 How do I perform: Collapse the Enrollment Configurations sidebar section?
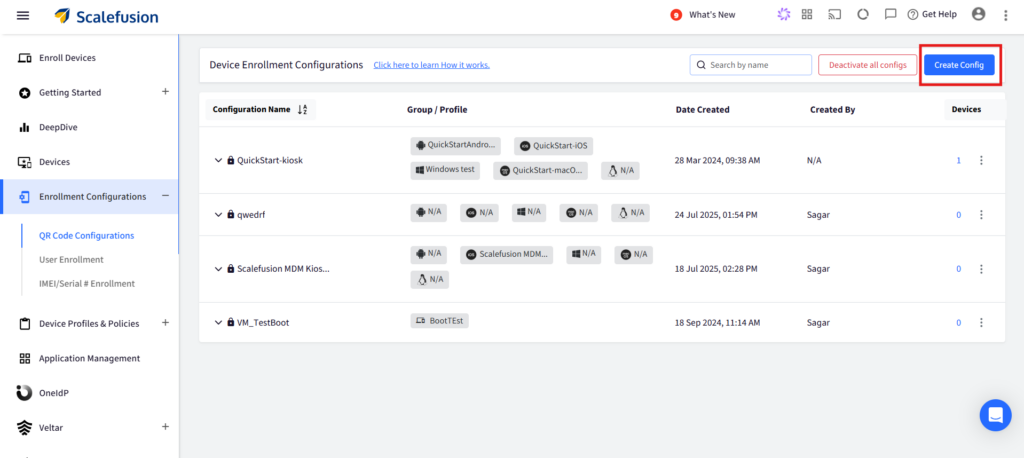pos(165,196)
